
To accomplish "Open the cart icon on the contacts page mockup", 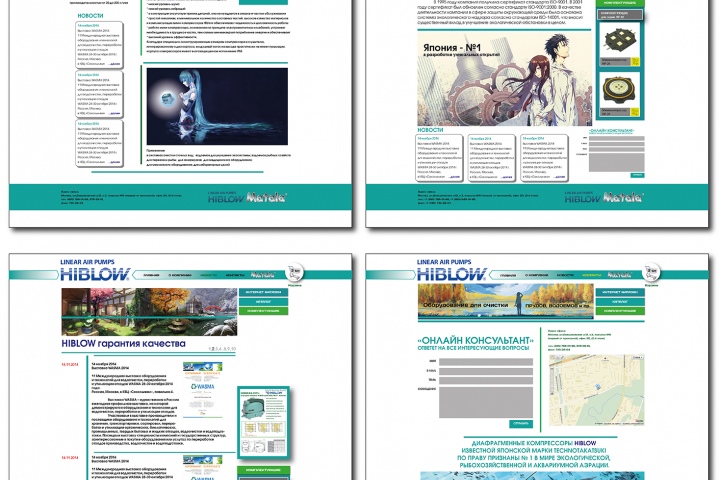I will (x=651, y=272).
